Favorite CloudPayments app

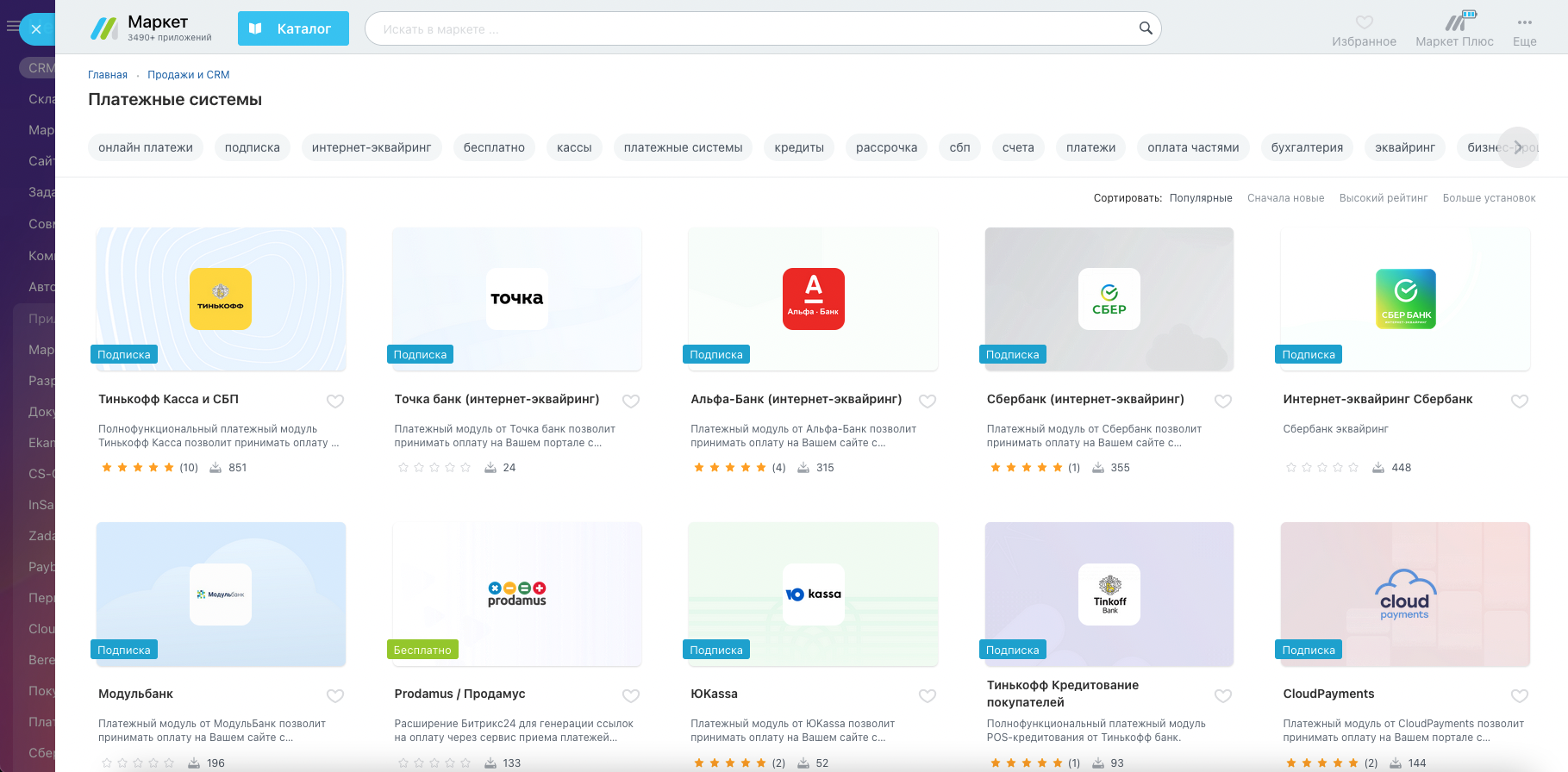(1520, 695)
